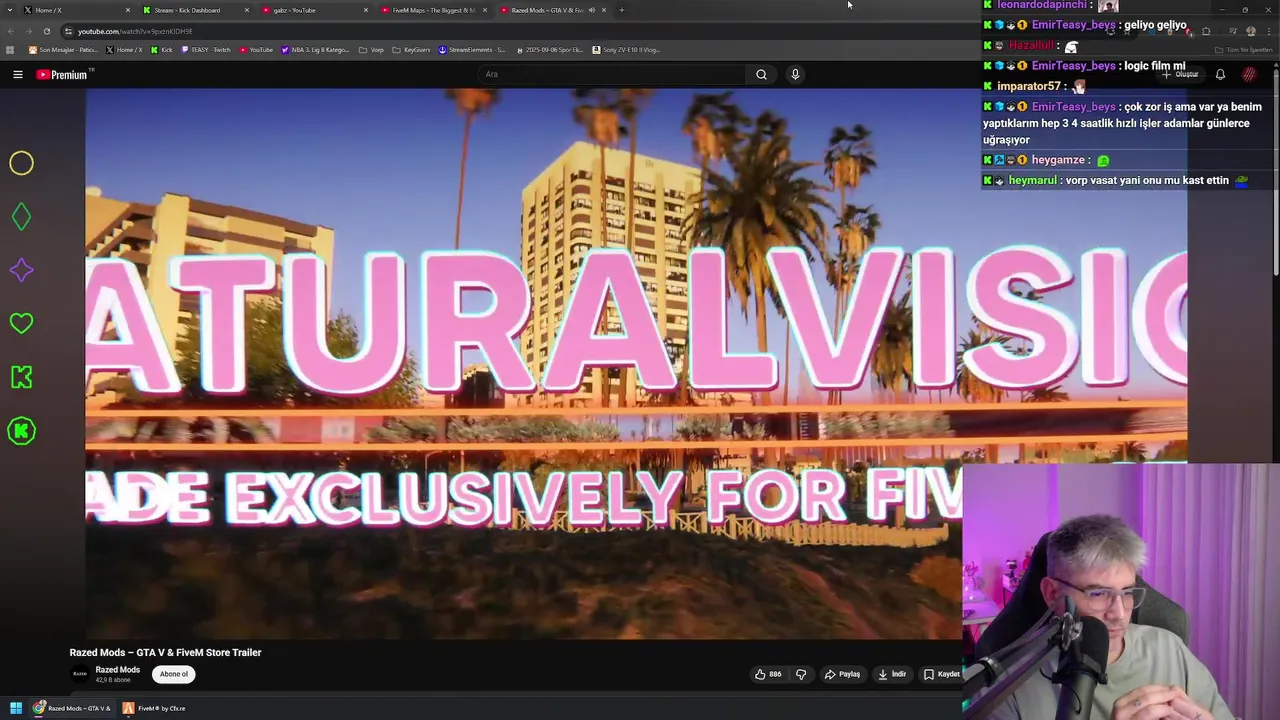Image resolution: width=1280 pixels, height=720 pixels.
Task: Open the browser three-dot menu
Action: click(x=1267, y=31)
